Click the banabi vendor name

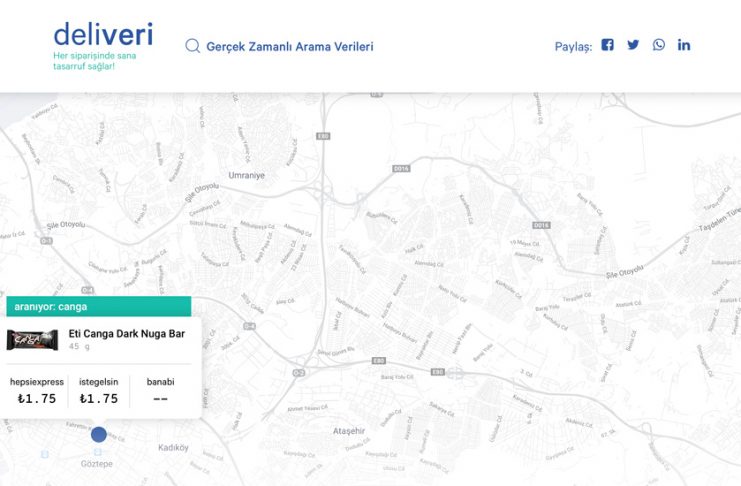tap(160, 382)
